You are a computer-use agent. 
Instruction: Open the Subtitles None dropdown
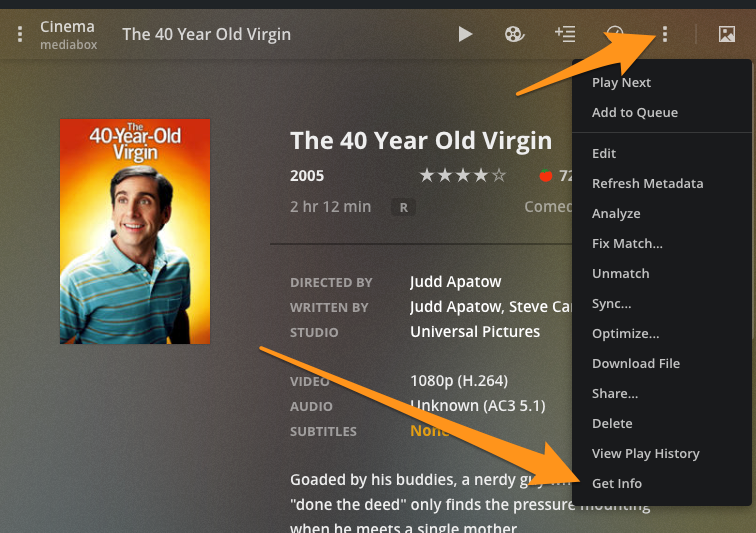pyautogui.click(x=429, y=431)
